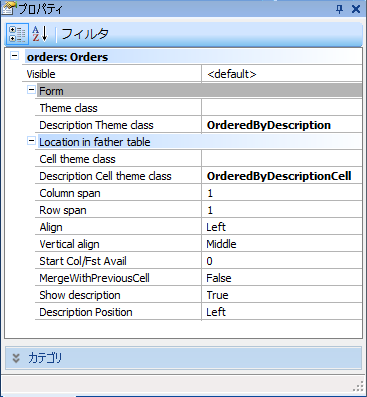Edit the Cell theme class value

(282, 159)
